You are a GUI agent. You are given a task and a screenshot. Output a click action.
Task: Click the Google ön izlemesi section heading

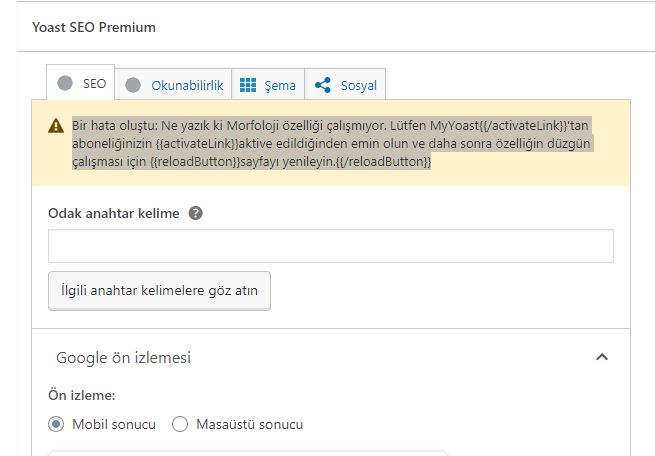[124, 358]
